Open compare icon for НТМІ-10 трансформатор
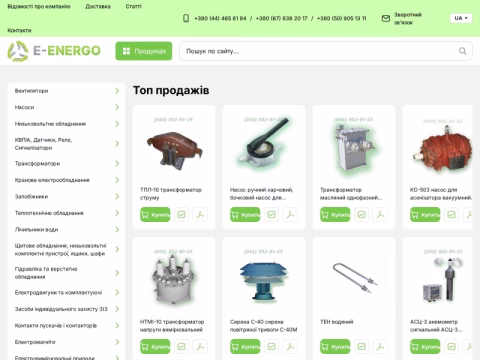The image size is (480, 360). [x=181, y=347]
